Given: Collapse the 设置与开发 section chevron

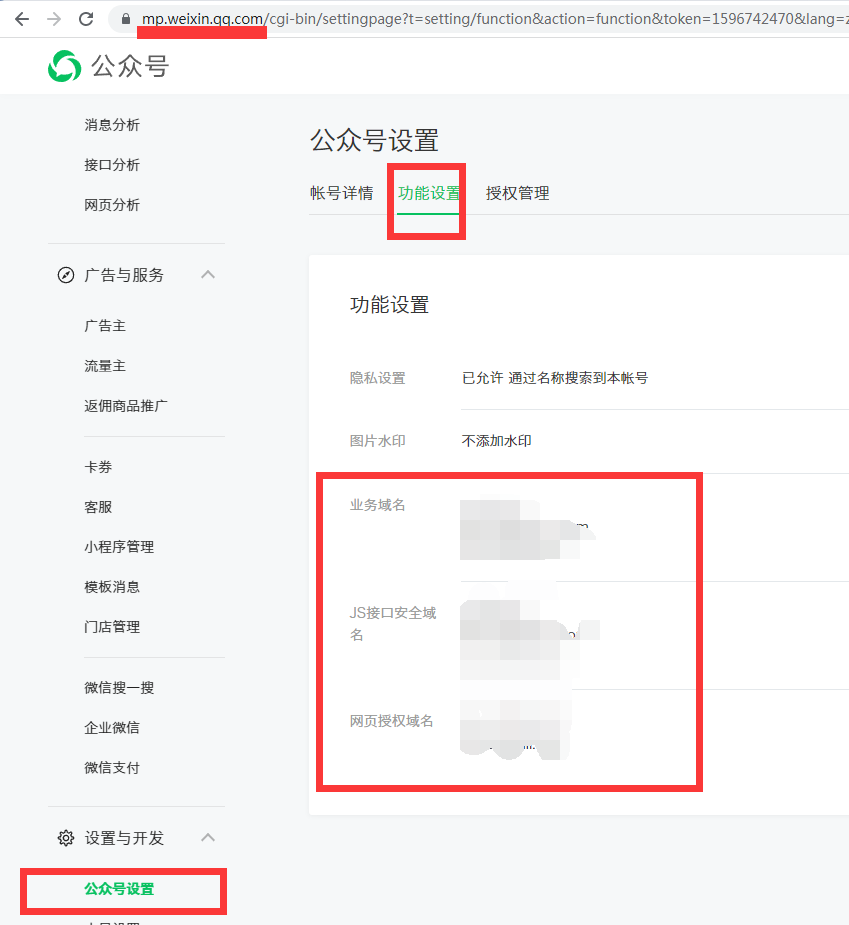Looking at the screenshot, I should 208,837.
